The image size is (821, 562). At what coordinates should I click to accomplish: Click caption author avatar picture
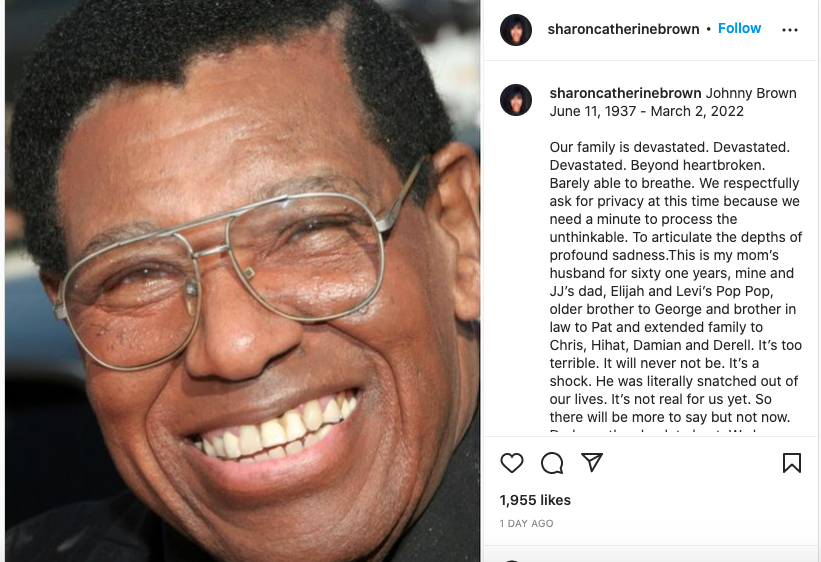pos(516,100)
